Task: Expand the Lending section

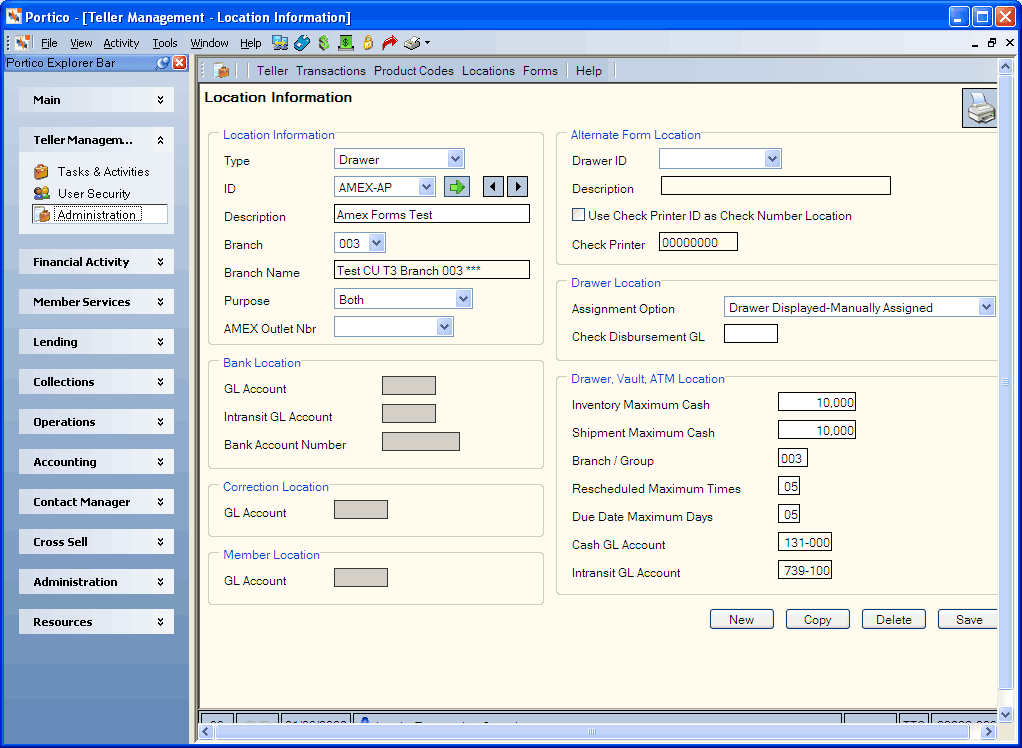Action: pos(96,342)
